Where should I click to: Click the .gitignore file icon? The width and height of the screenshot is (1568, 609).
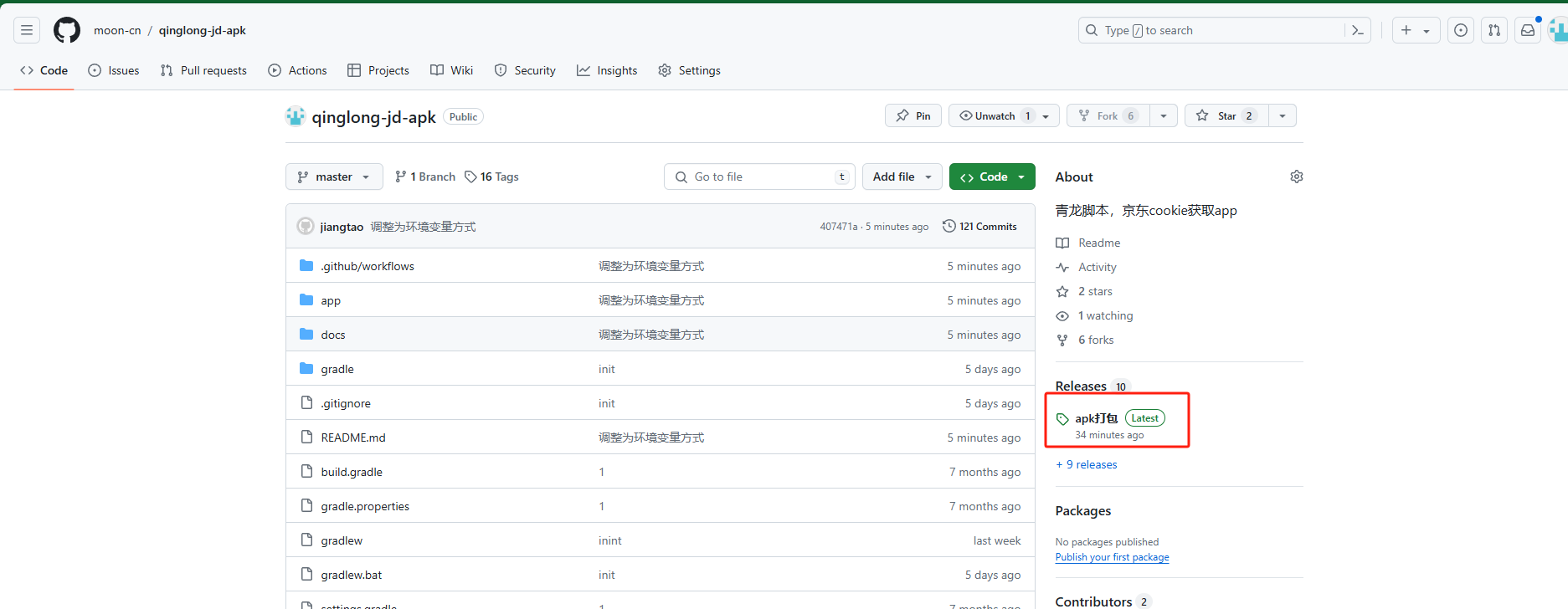coord(306,402)
